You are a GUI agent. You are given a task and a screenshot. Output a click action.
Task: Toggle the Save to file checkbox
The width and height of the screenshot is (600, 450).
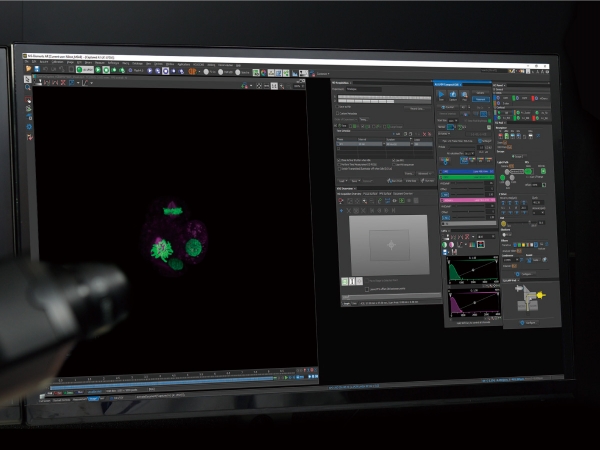pos(338,107)
